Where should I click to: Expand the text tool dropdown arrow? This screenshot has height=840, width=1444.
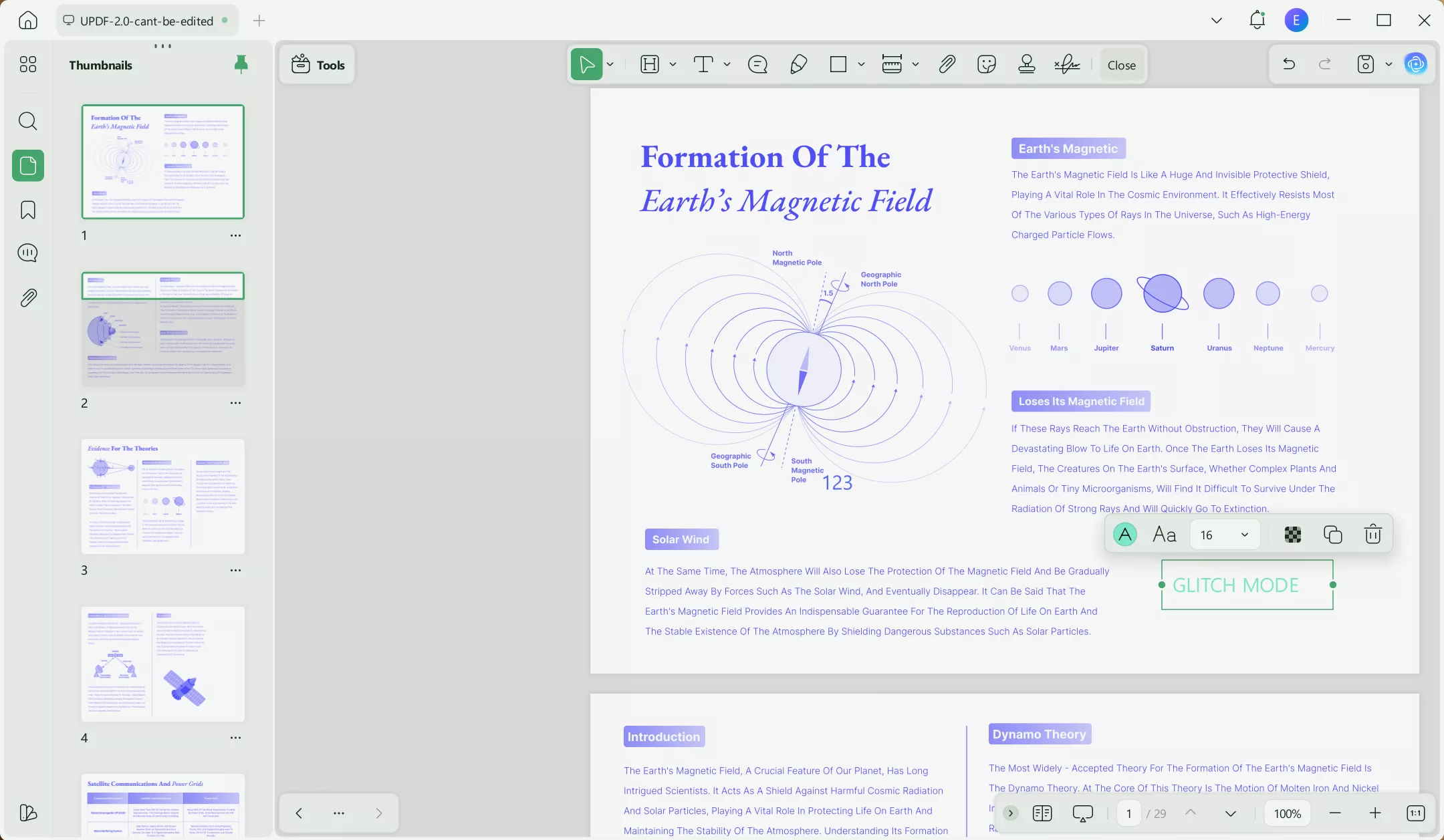click(x=727, y=65)
